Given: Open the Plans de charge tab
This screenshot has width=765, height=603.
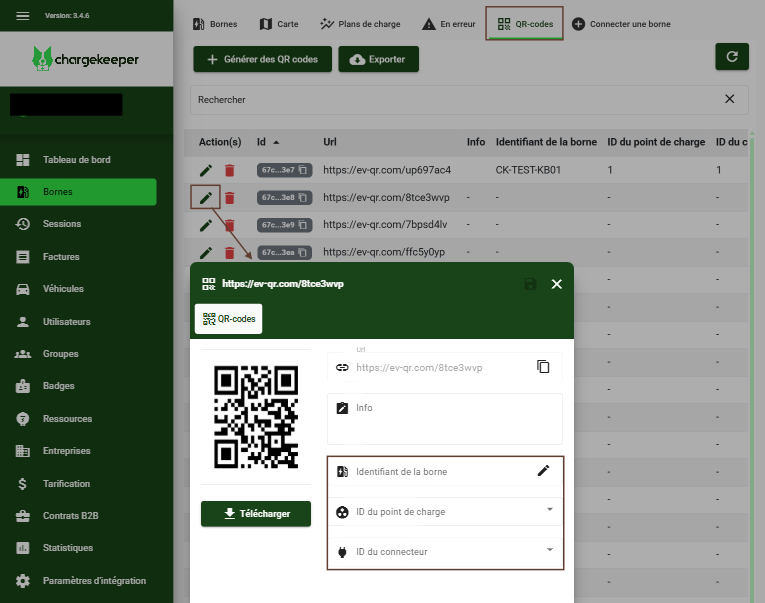Looking at the screenshot, I should pyautogui.click(x=360, y=24).
